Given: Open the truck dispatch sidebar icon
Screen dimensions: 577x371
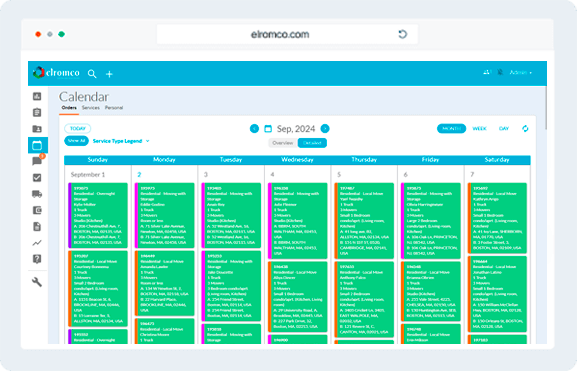Looking at the screenshot, I should click(37, 194).
